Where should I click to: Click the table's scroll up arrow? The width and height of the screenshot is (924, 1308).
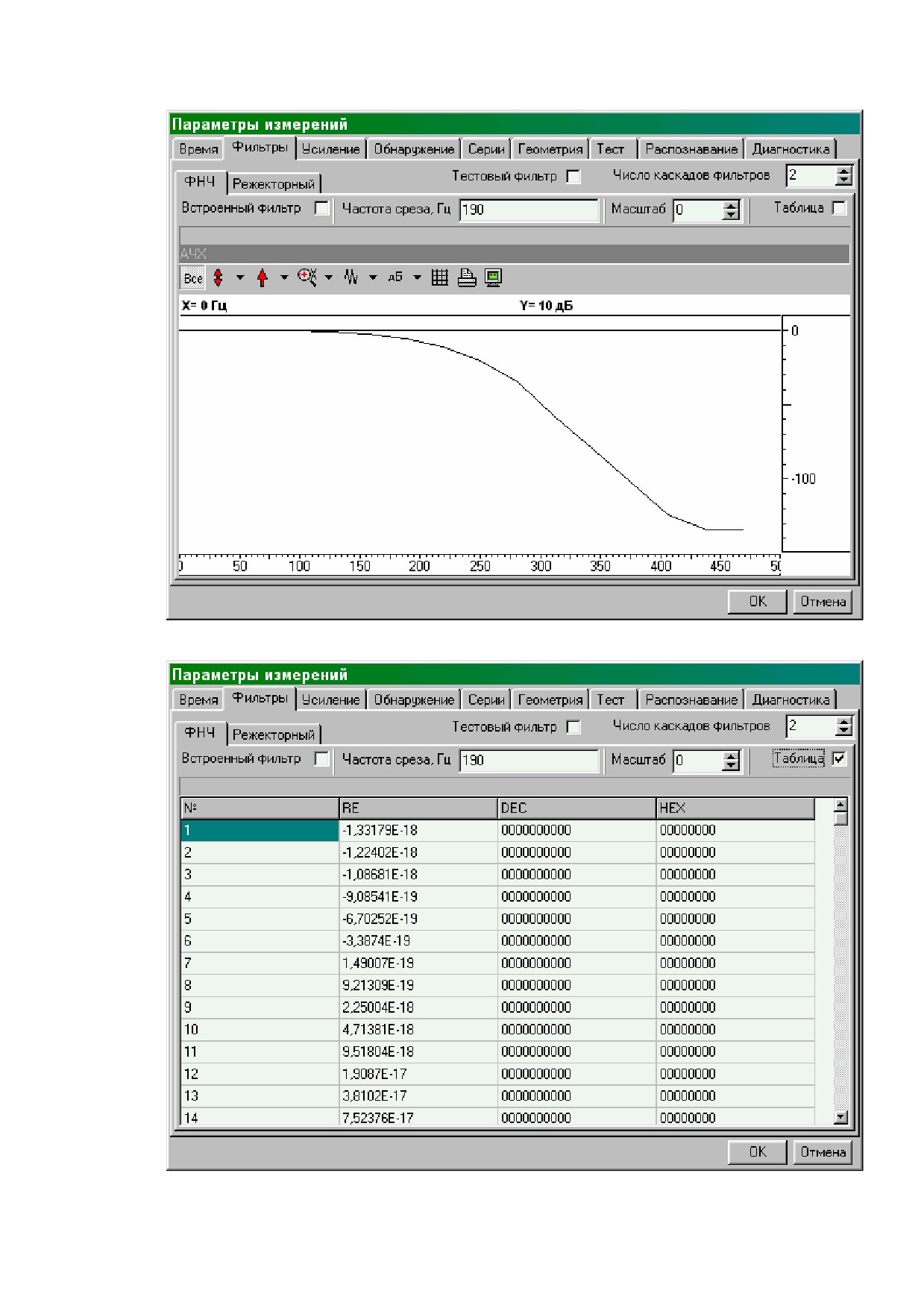point(840,805)
